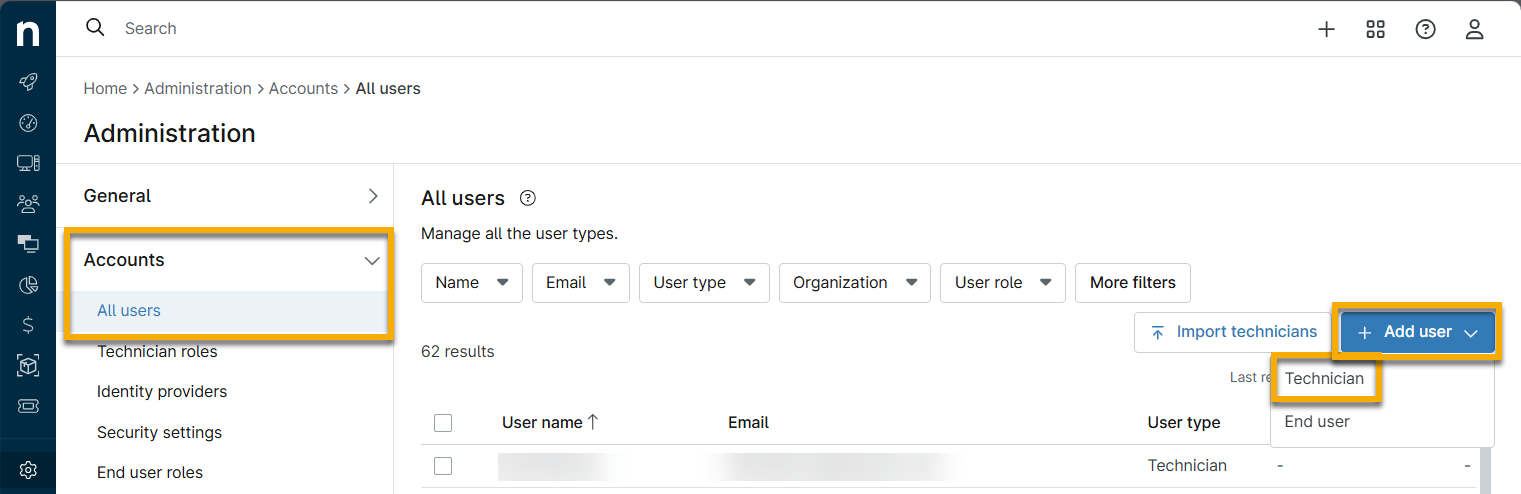Screen dimensions: 1521x494
Task: Collapse the Accounts section
Action: (372, 260)
